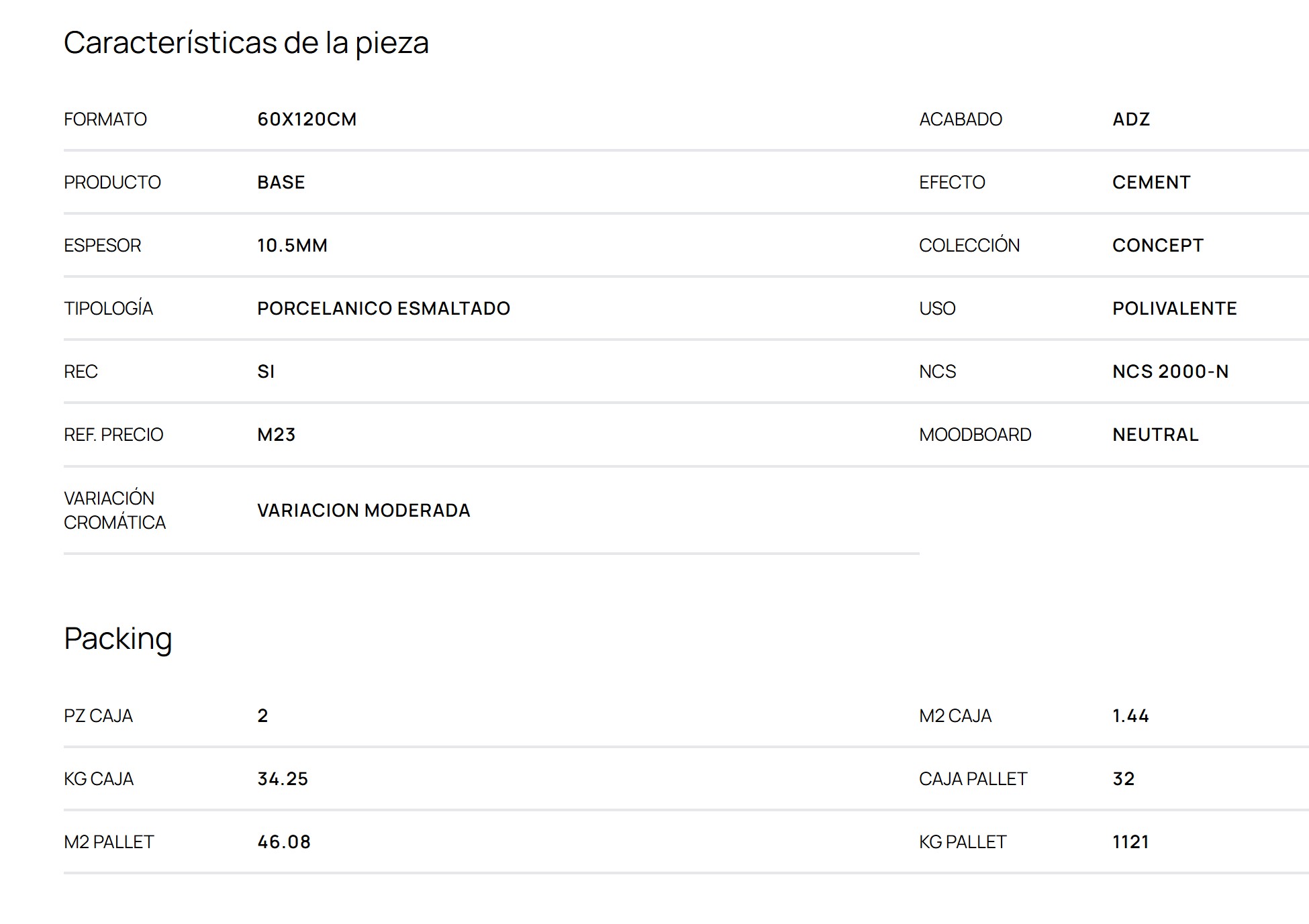Click the 10.5MM espesor value
The width and height of the screenshot is (1309, 924).
pos(292,246)
